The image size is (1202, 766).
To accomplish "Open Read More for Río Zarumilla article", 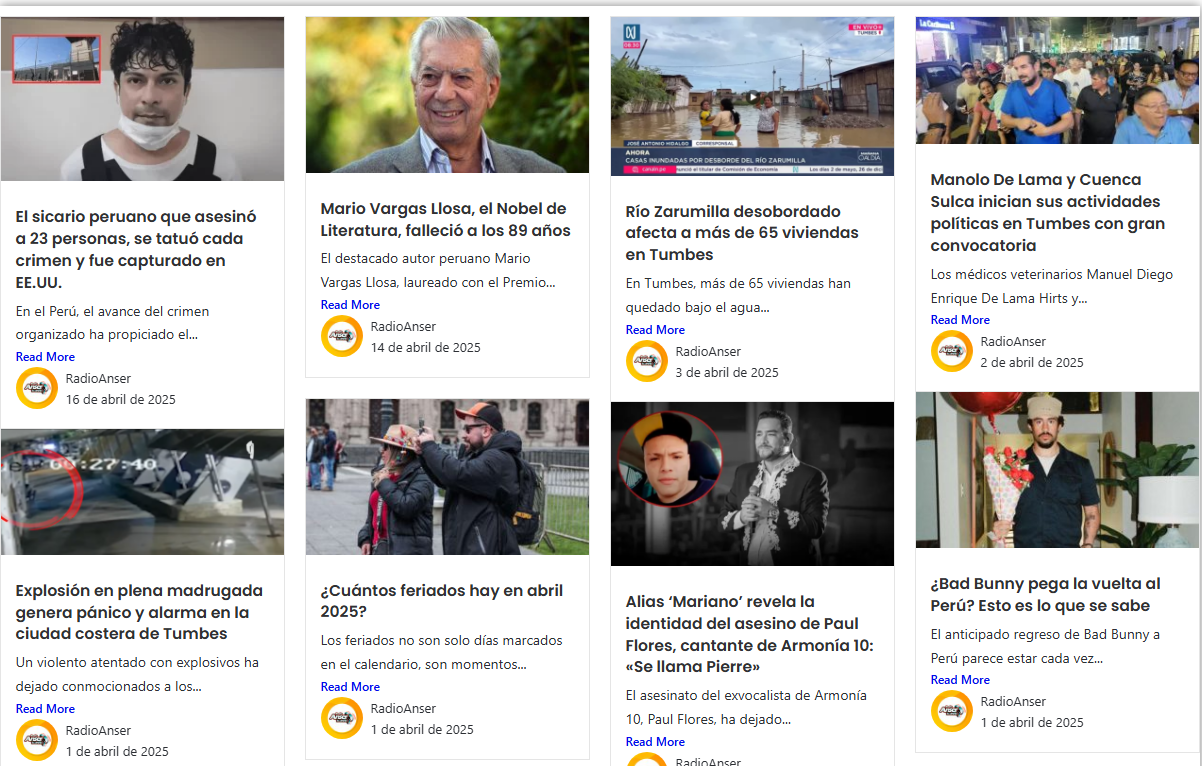I will [x=655, y=330].
